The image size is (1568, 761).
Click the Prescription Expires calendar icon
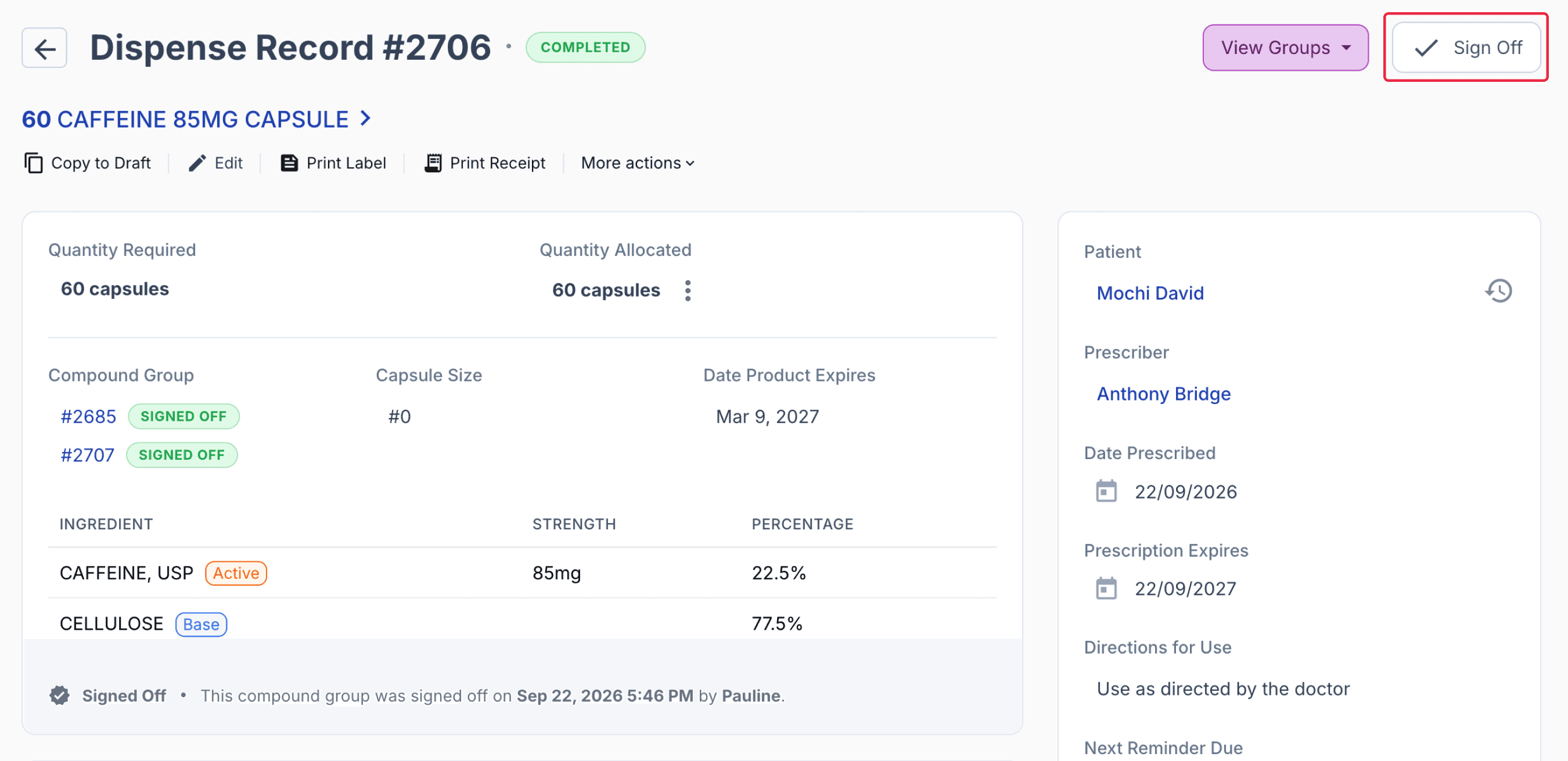click(1106, 589)
